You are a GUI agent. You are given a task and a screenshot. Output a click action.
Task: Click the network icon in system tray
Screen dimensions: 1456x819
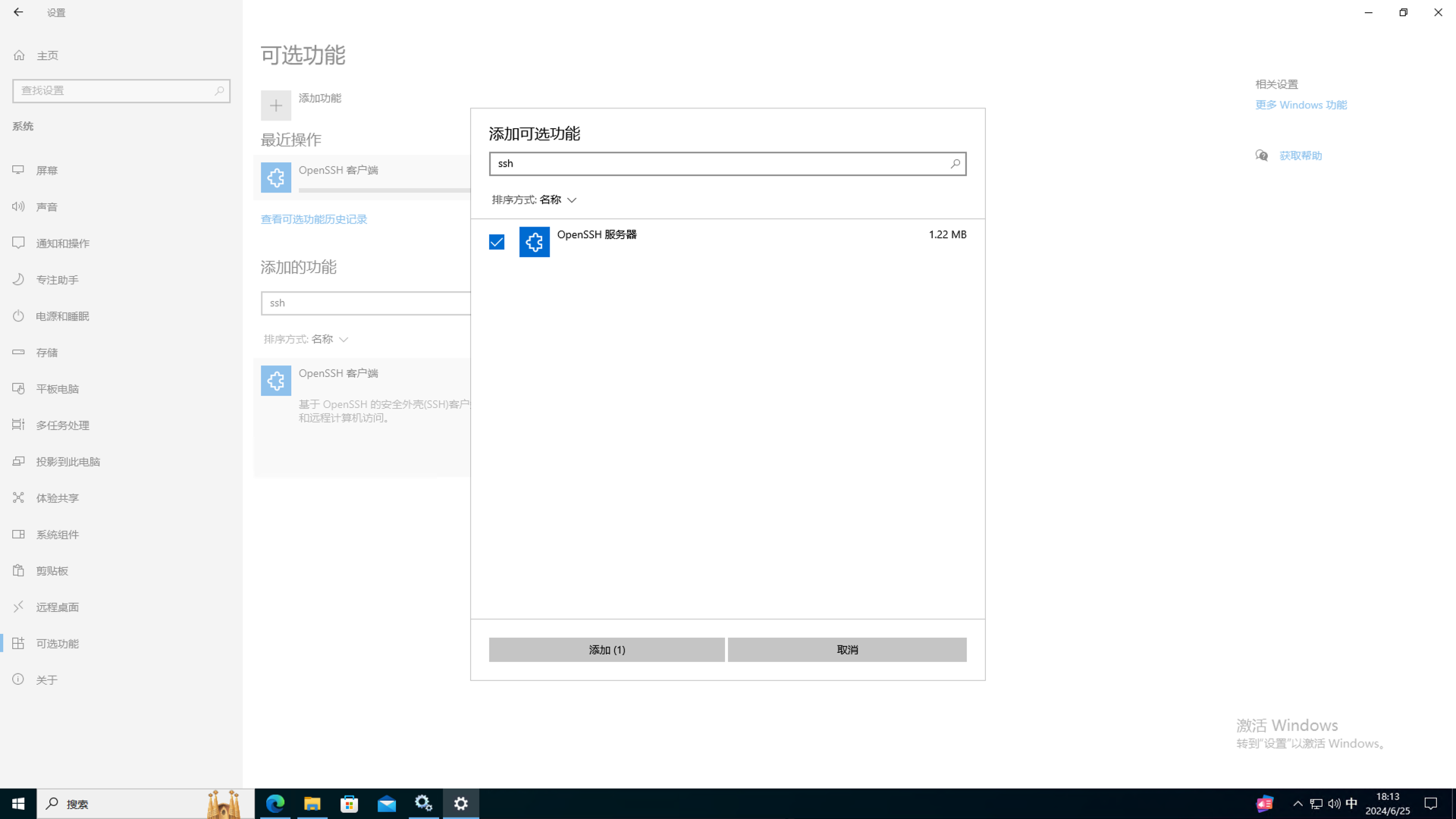pyautogui.click(x=1316, y=804)
